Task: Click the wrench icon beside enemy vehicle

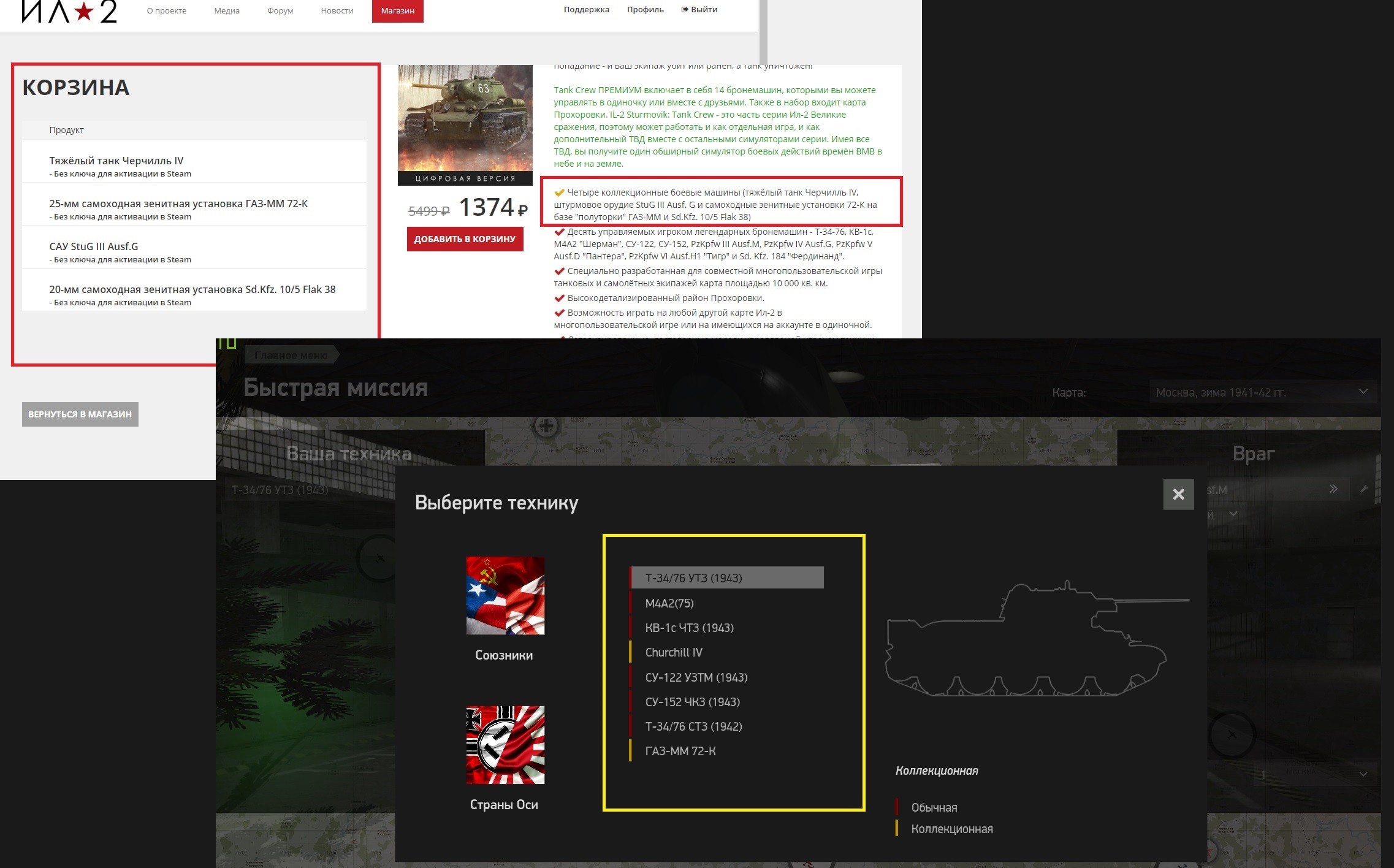Action: click(x=1364, y=489)
